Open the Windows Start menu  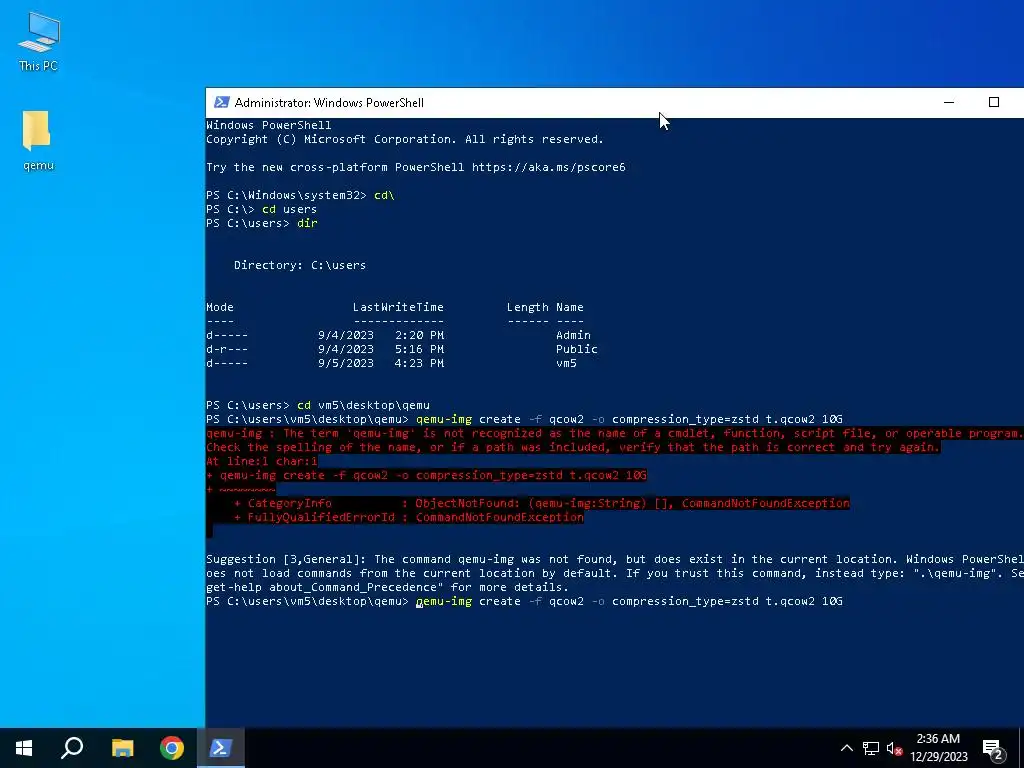(24, 748)
